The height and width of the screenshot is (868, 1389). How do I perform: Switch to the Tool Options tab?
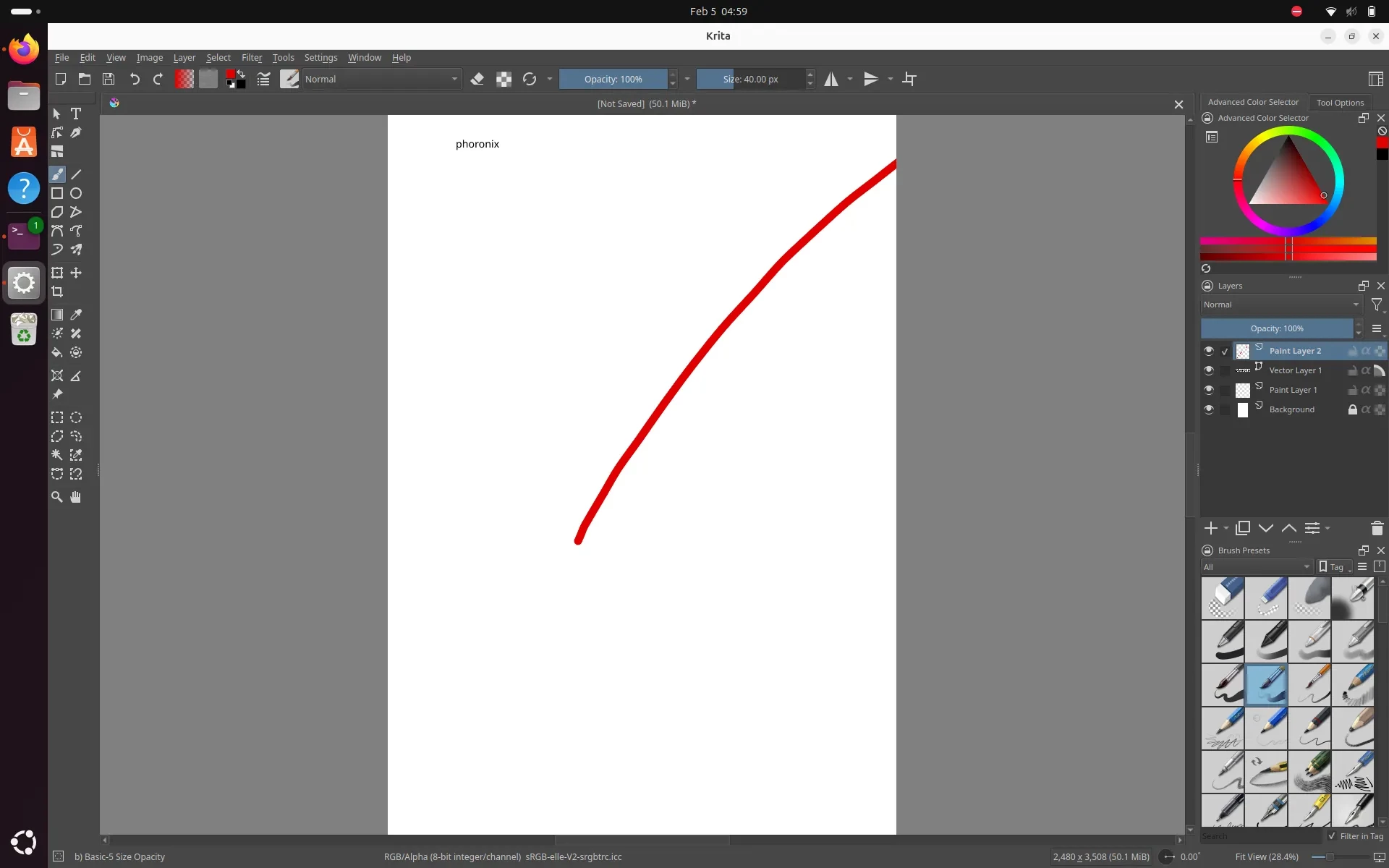click(x=1340, y=103)
